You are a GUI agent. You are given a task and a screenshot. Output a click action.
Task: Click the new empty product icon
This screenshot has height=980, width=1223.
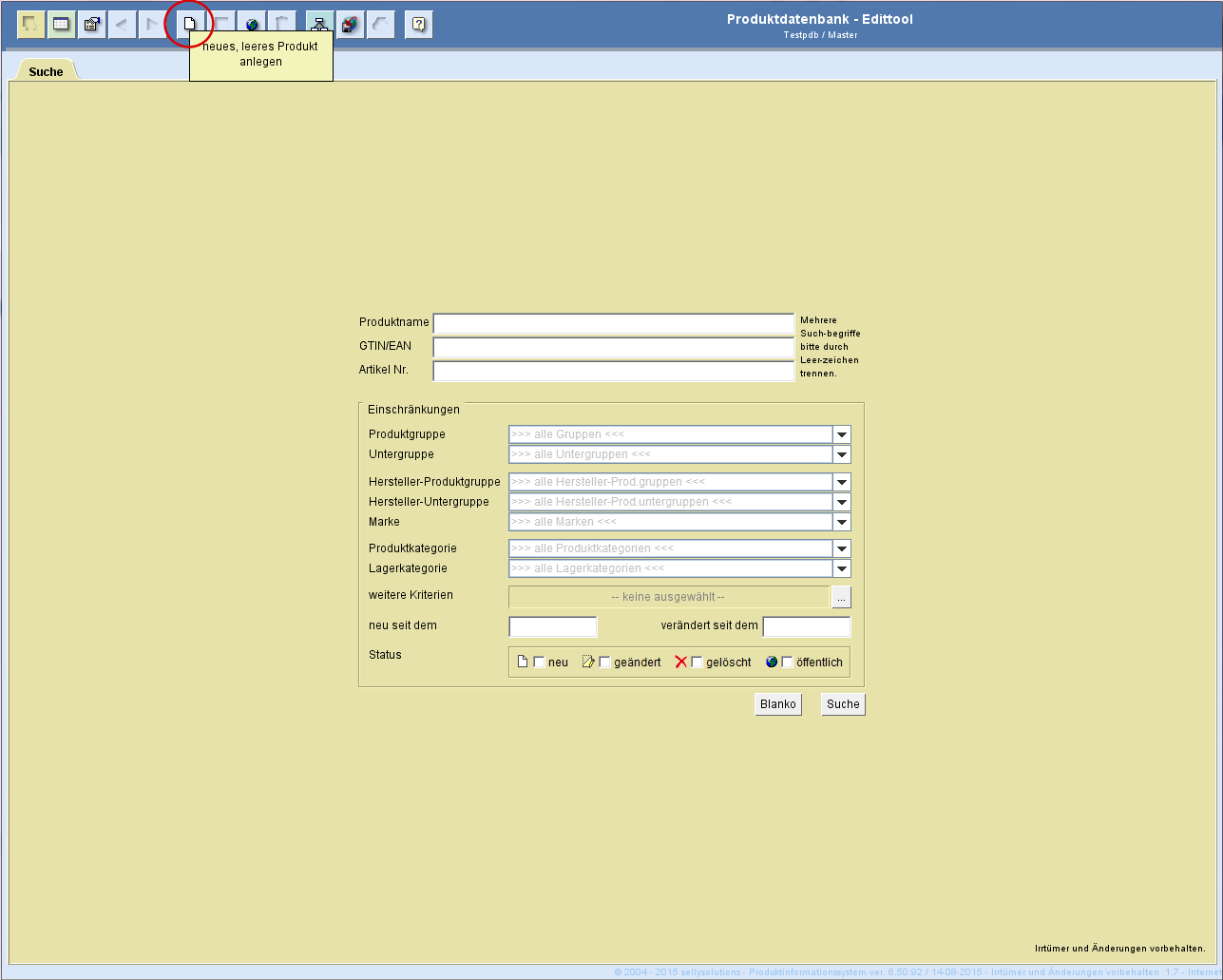[189, 24]
